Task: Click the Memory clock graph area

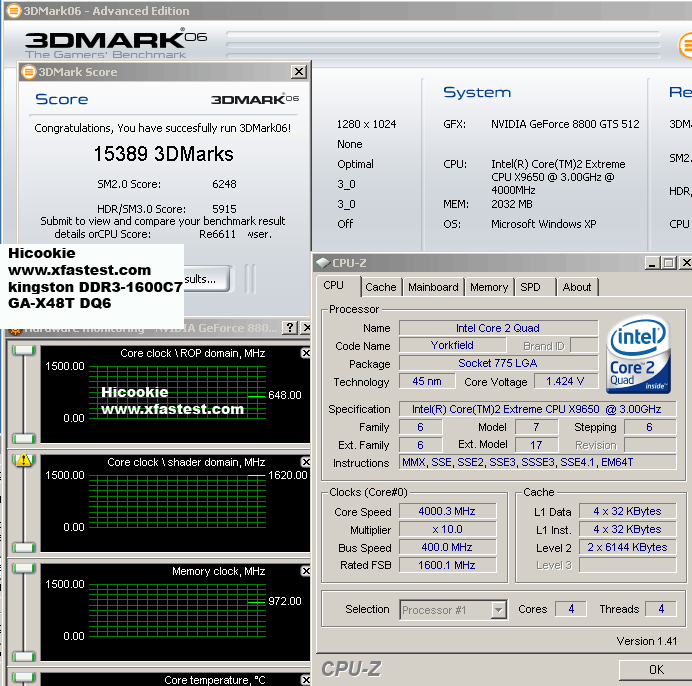Action: 177,611
